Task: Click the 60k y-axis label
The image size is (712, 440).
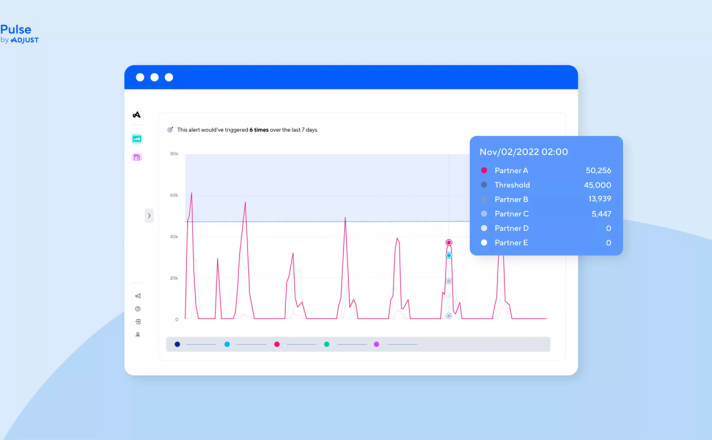Action: [174, 195]
